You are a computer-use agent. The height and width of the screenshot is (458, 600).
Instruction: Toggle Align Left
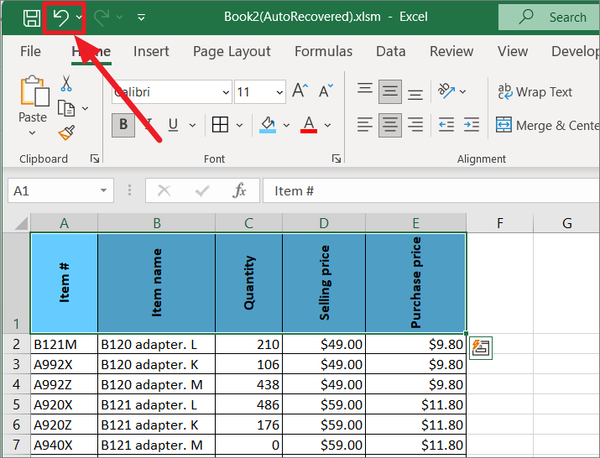pyautogui.click(x=365, y=125)
